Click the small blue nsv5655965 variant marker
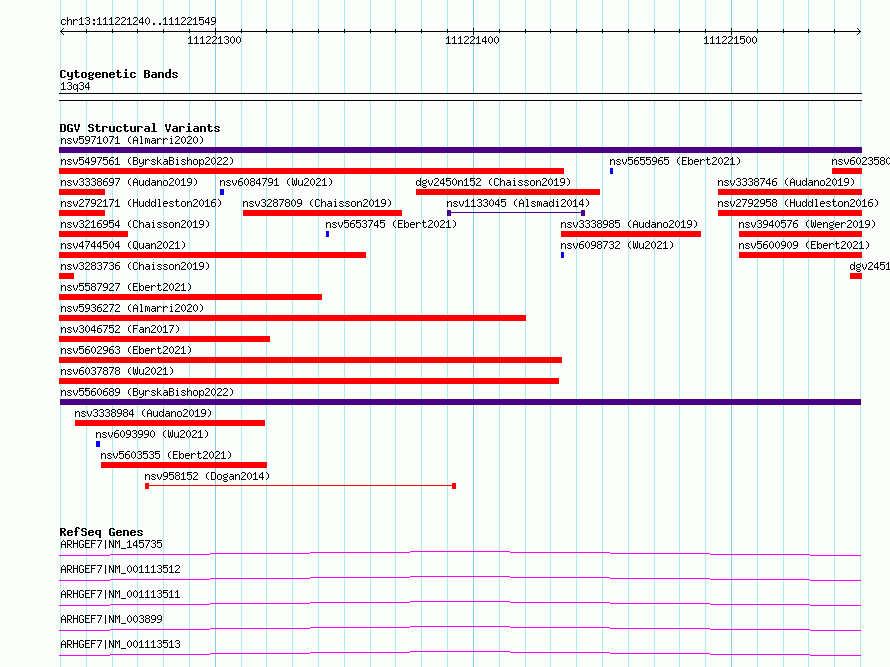890x667 pixels. (x=611, y=171)
